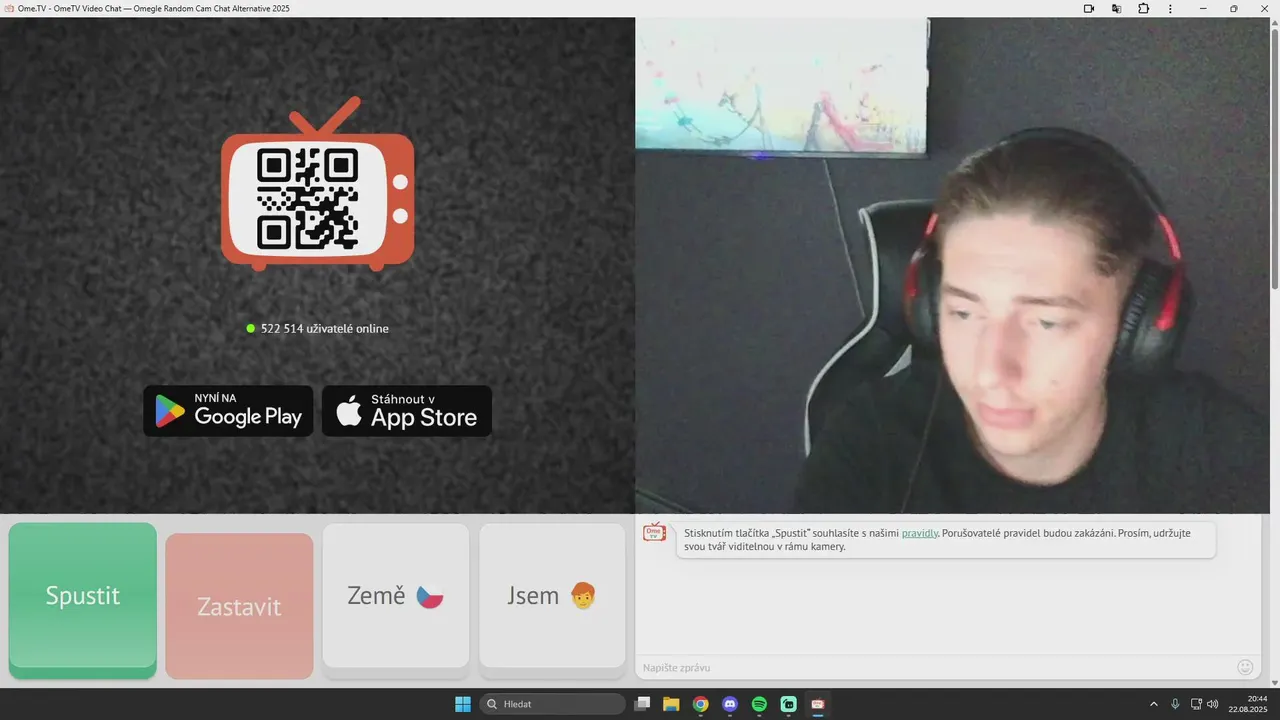1280x720 pixels.
Task: Click the red Zastavit stop button
Action: pyautogui.click(x=239, y=606)
